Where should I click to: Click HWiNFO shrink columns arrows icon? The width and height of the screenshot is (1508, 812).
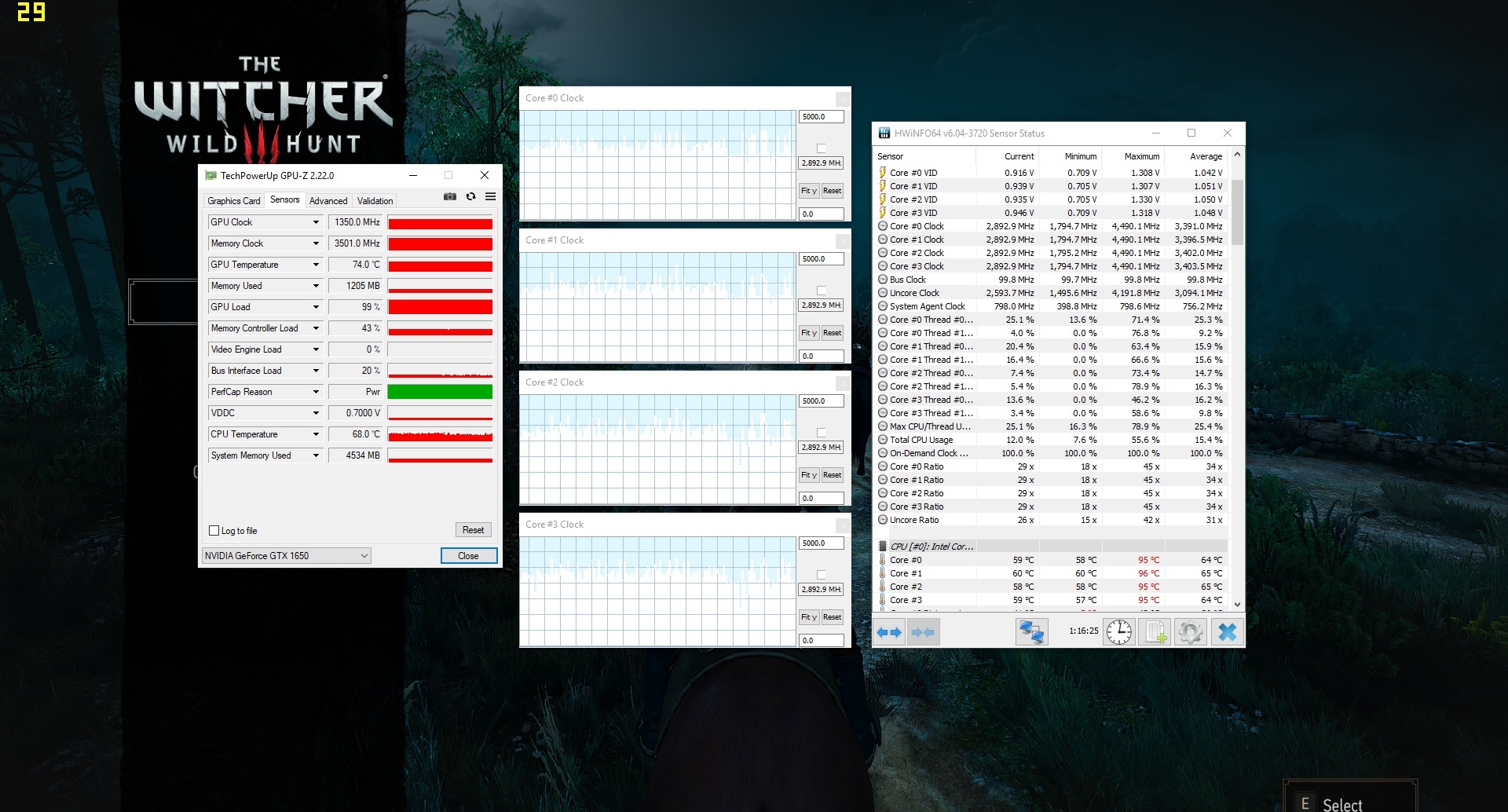click(x=923, y=631)
